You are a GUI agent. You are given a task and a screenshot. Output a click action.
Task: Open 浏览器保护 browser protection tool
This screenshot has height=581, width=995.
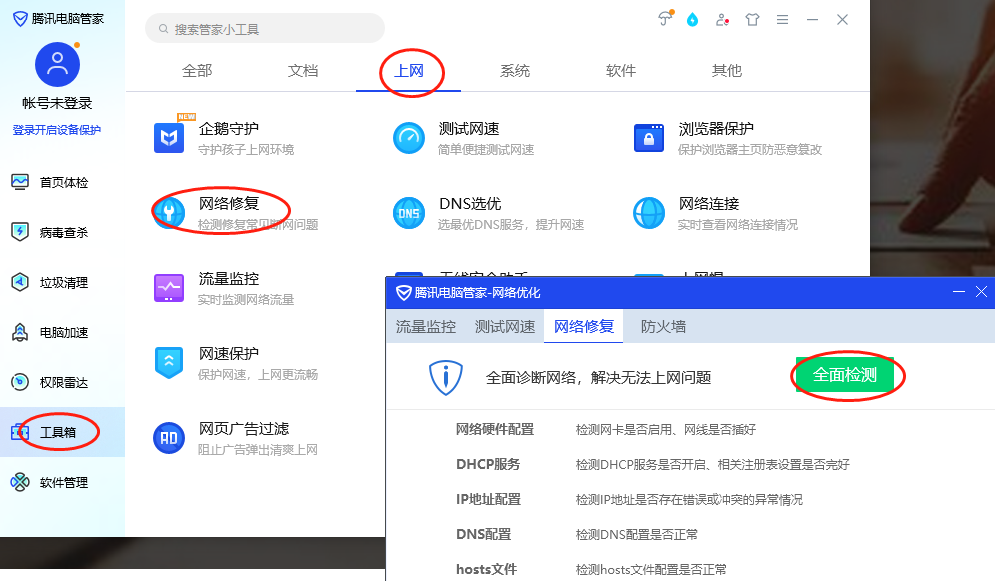[x=727, y=138]
